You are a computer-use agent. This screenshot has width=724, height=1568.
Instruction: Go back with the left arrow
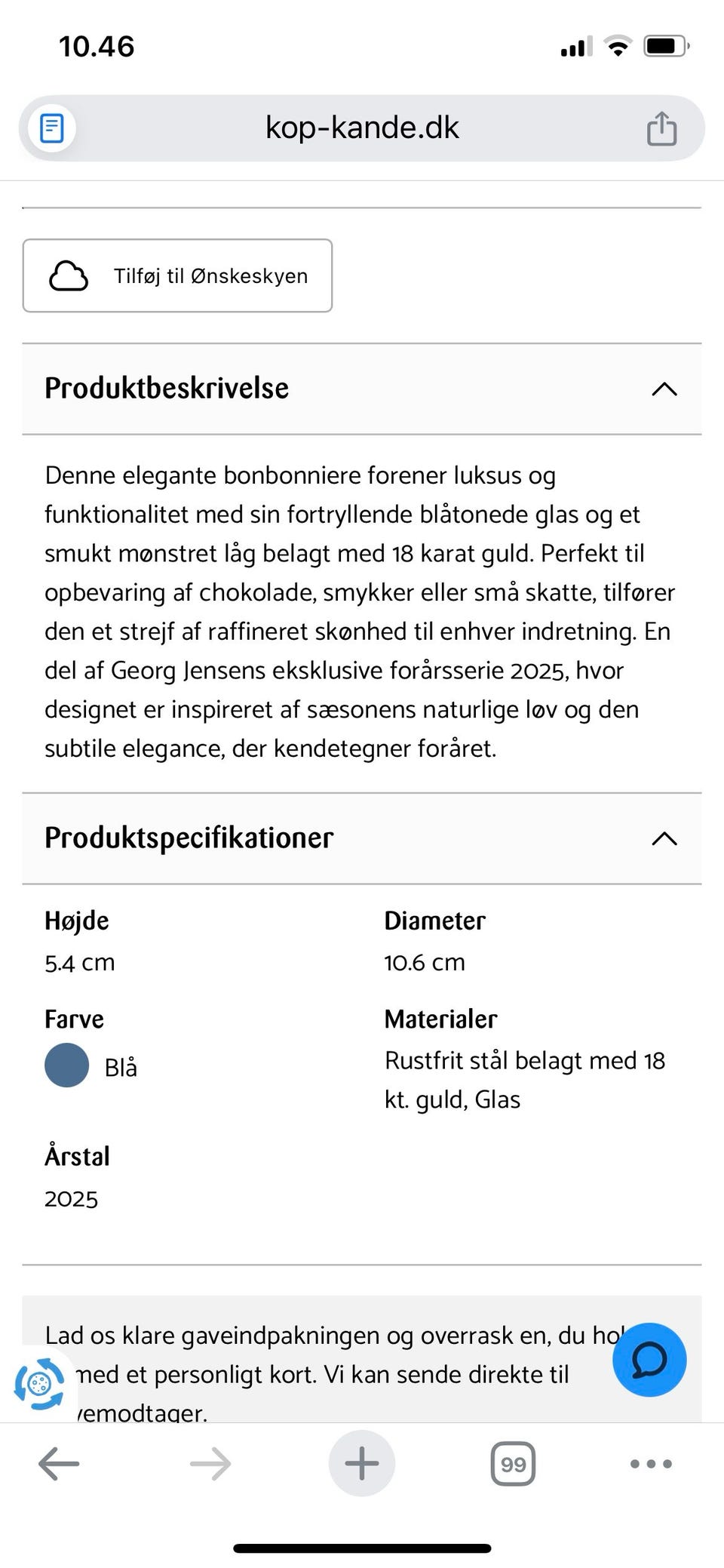click(x=59, y=1464)
